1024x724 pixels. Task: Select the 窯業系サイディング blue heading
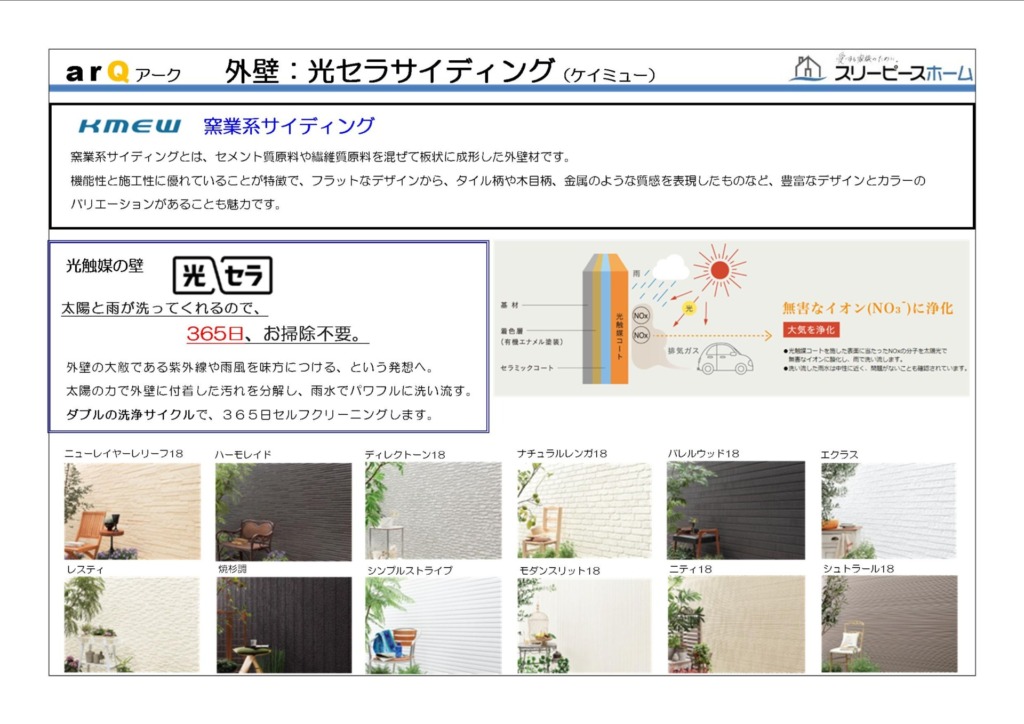point(289,125)
